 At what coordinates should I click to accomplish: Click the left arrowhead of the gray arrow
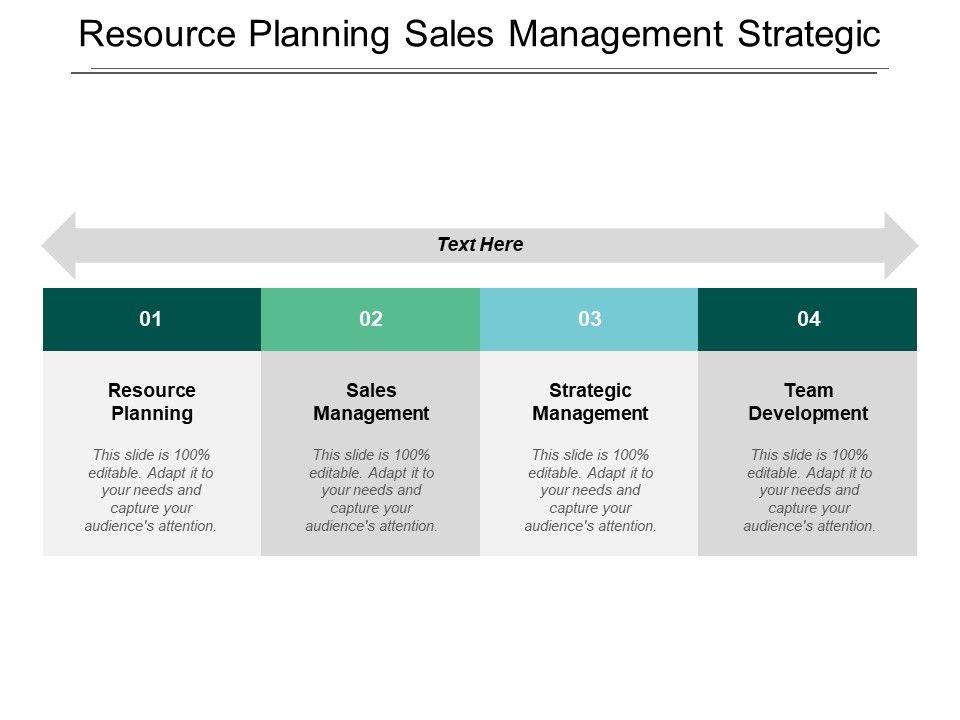[x=60, y=245]
